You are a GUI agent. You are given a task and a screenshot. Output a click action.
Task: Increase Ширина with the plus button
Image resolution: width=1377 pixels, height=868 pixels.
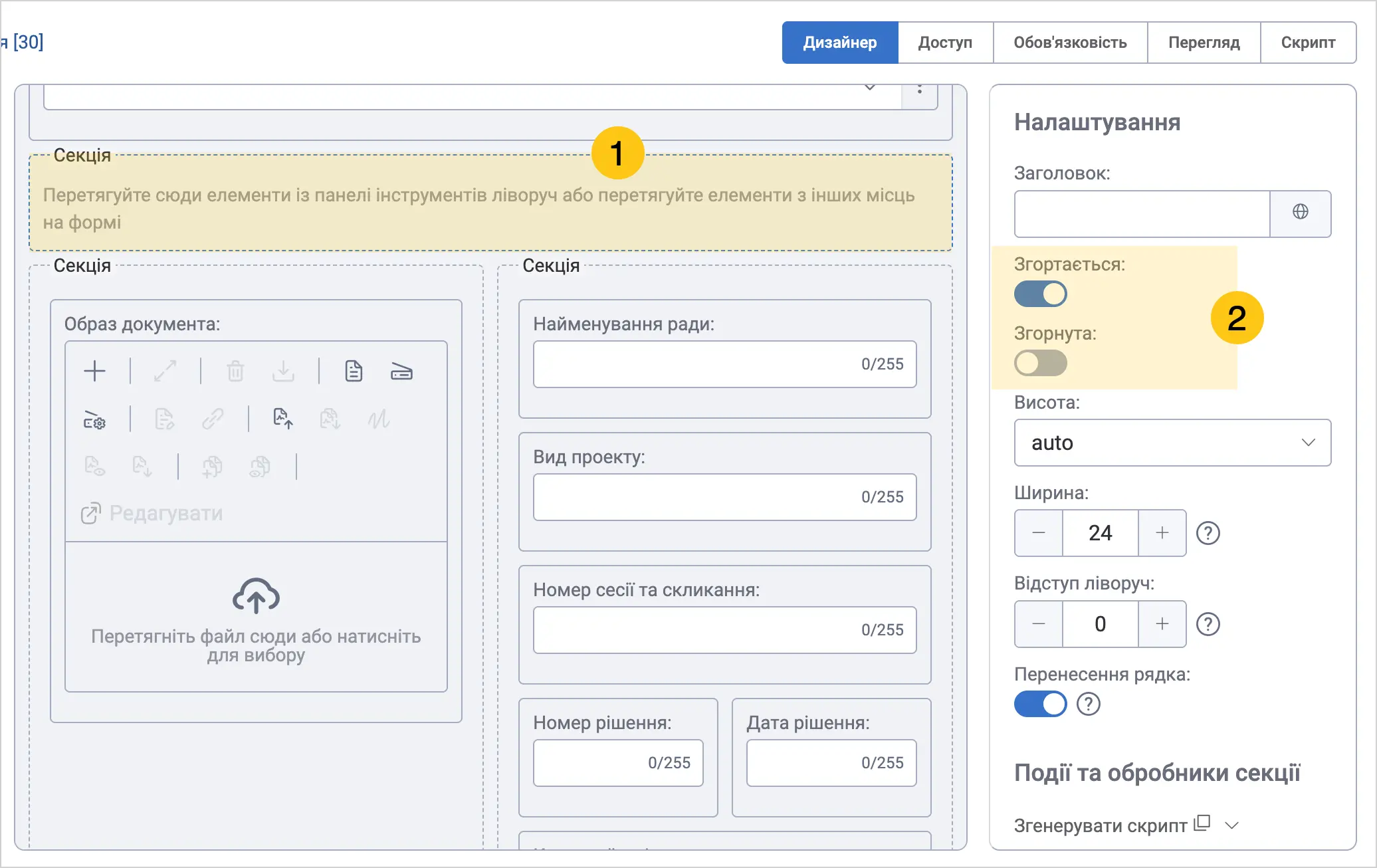click(x=1162, y=533)
